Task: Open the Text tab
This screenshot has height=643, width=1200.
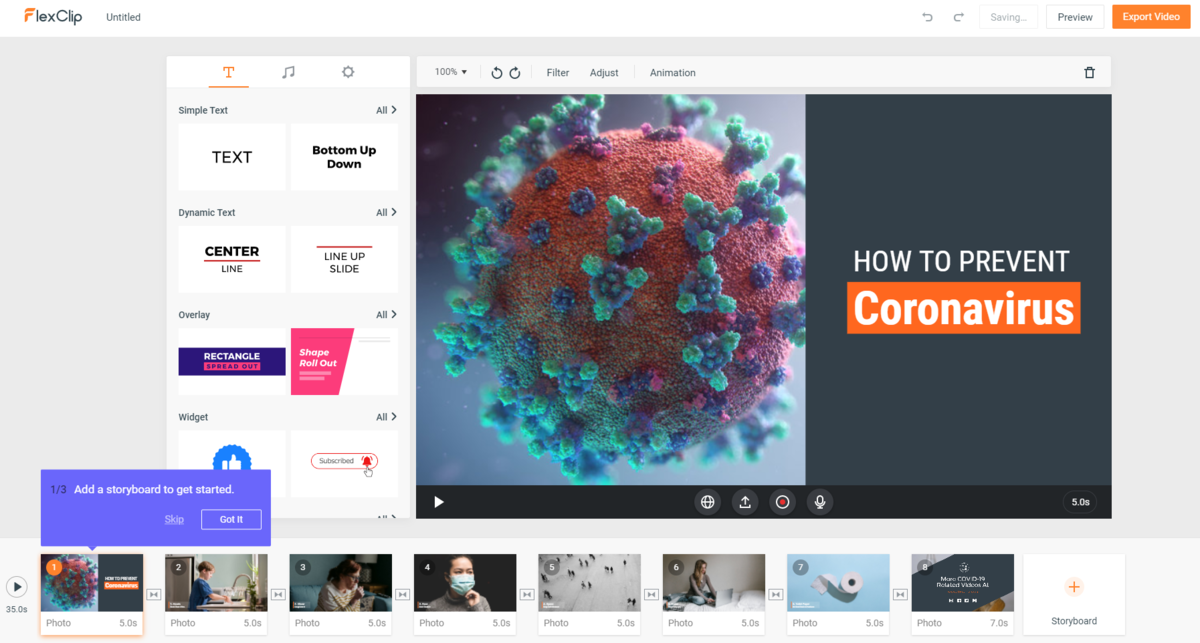Action: coord(228,72)
